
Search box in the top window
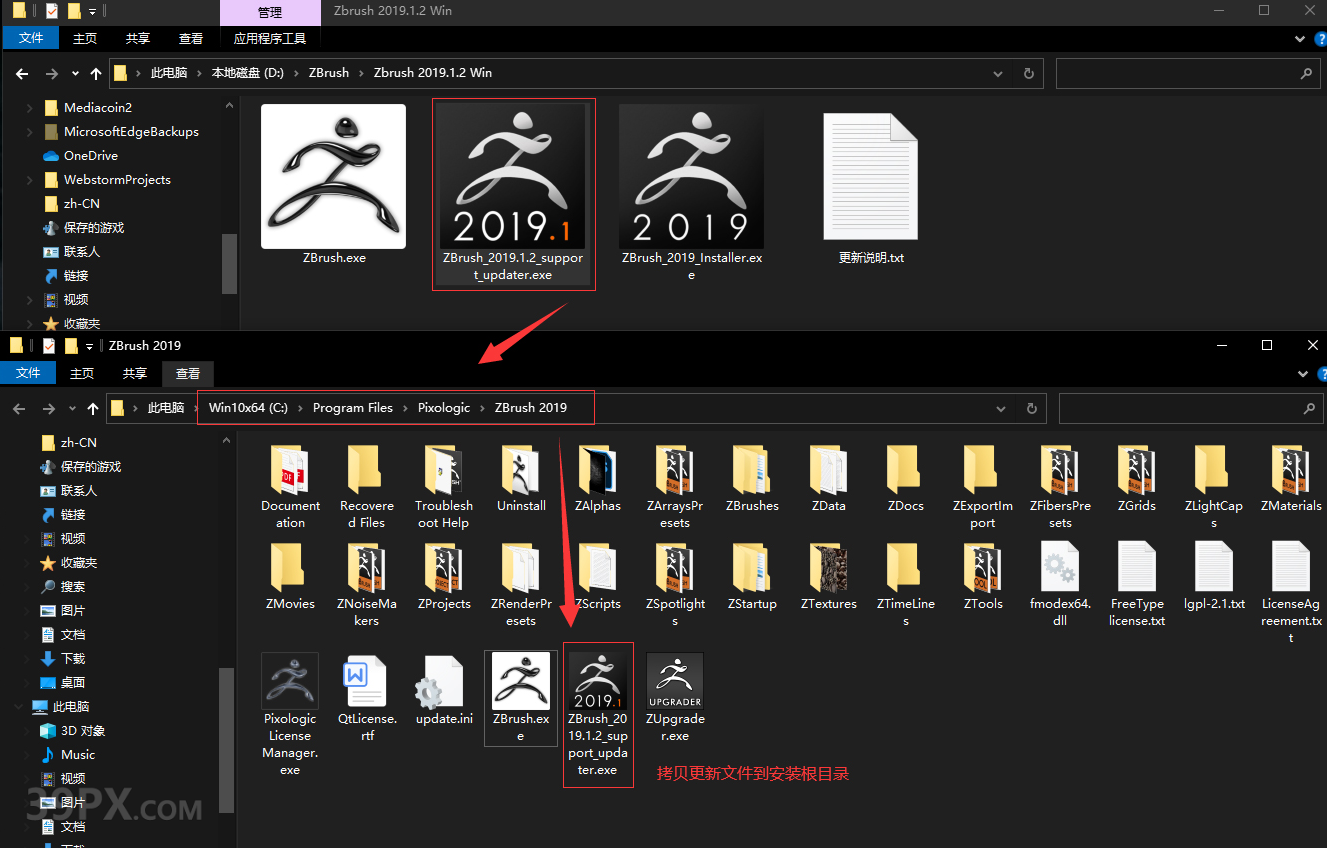1187,73
